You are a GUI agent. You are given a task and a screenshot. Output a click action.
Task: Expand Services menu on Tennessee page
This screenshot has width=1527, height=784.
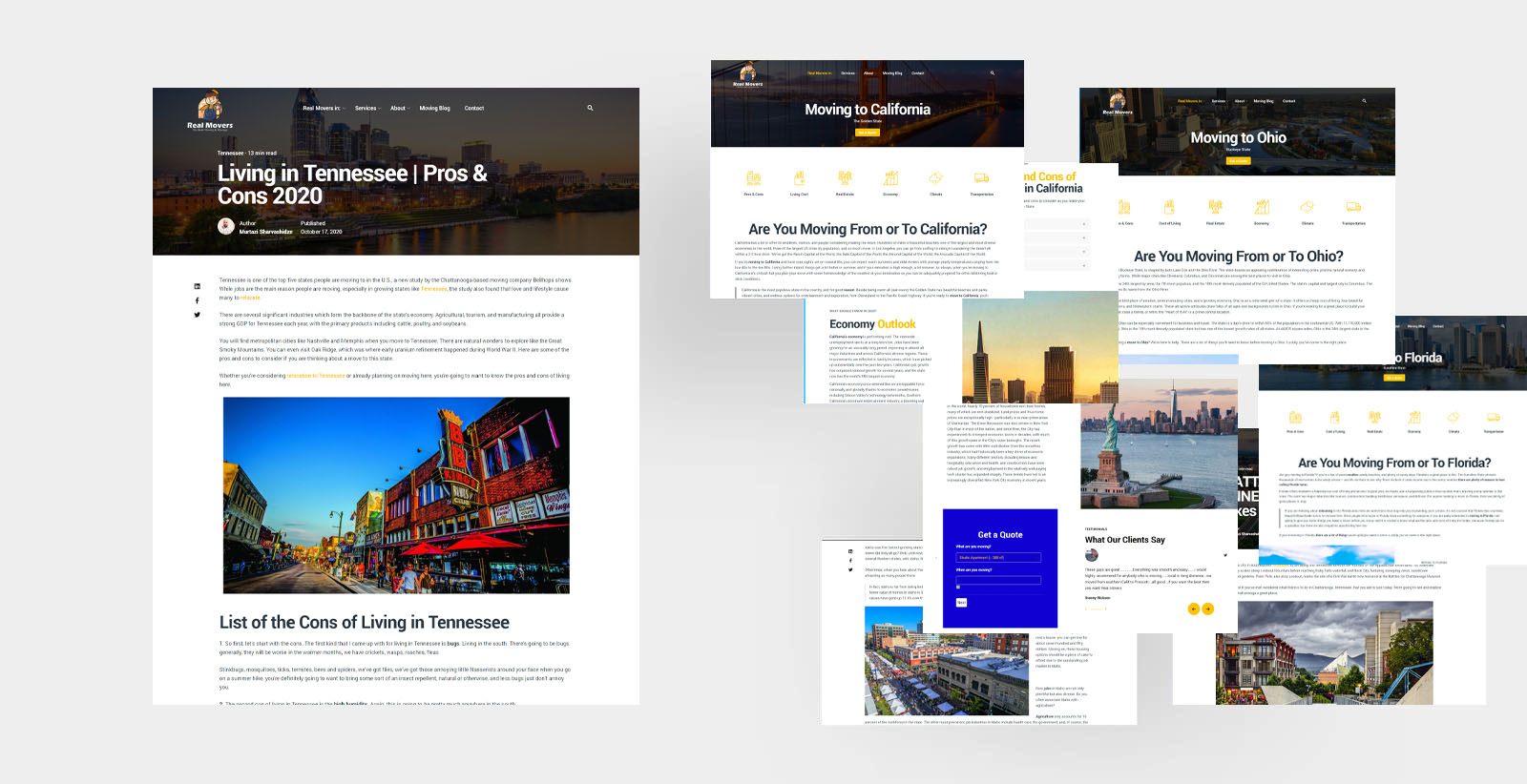click(367, 108)
